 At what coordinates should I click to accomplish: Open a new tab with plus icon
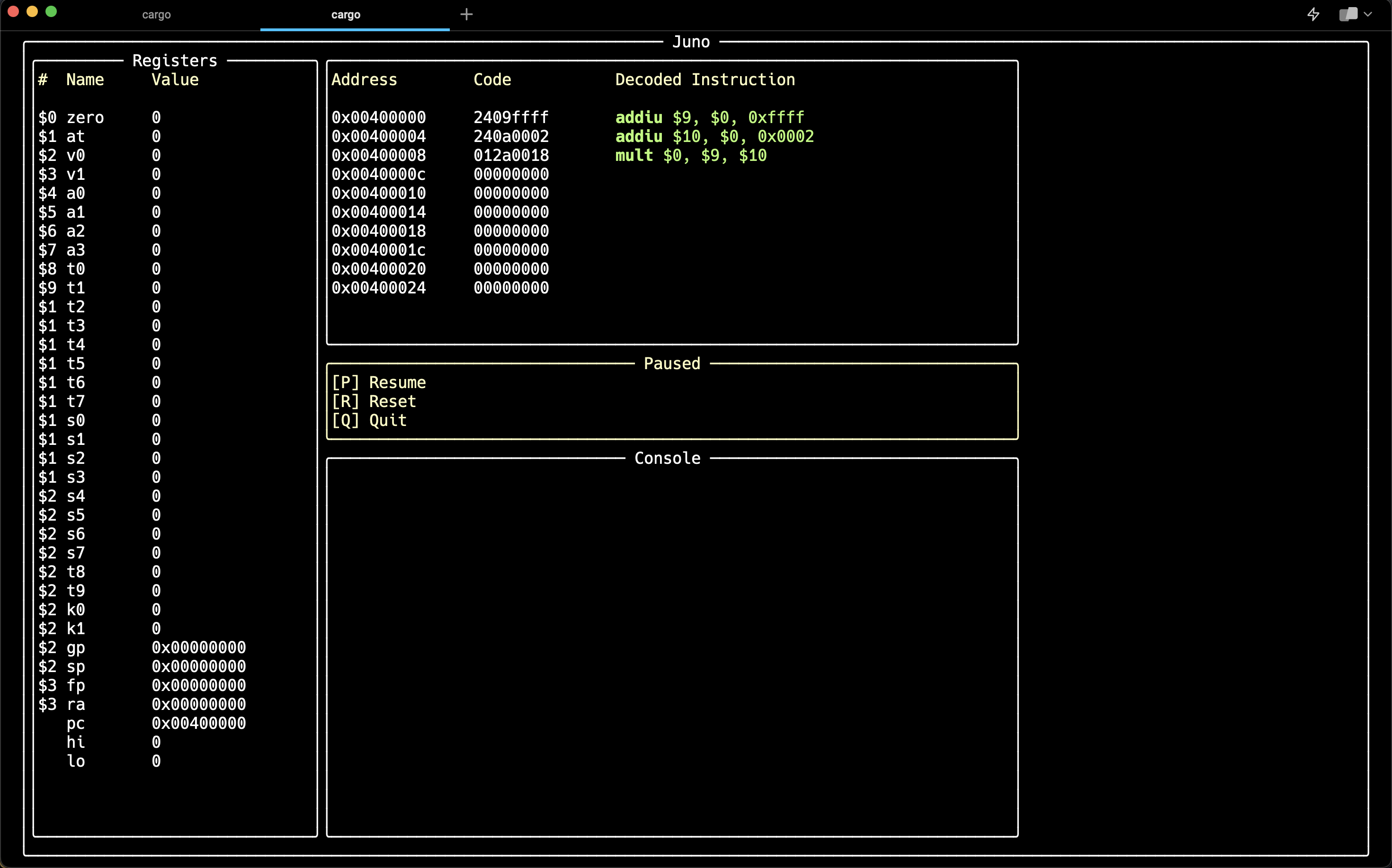pos(466,14)
